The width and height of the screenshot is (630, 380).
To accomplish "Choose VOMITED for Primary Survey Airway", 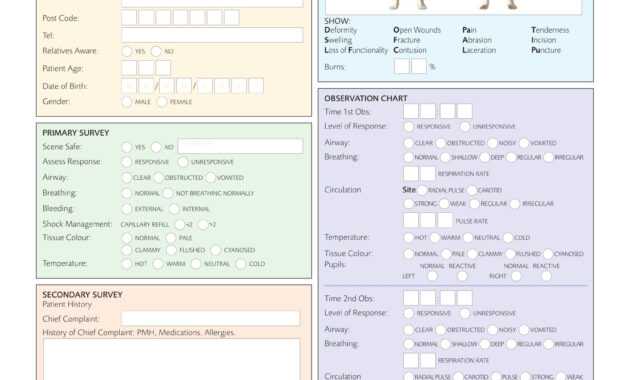I will 210,178.
